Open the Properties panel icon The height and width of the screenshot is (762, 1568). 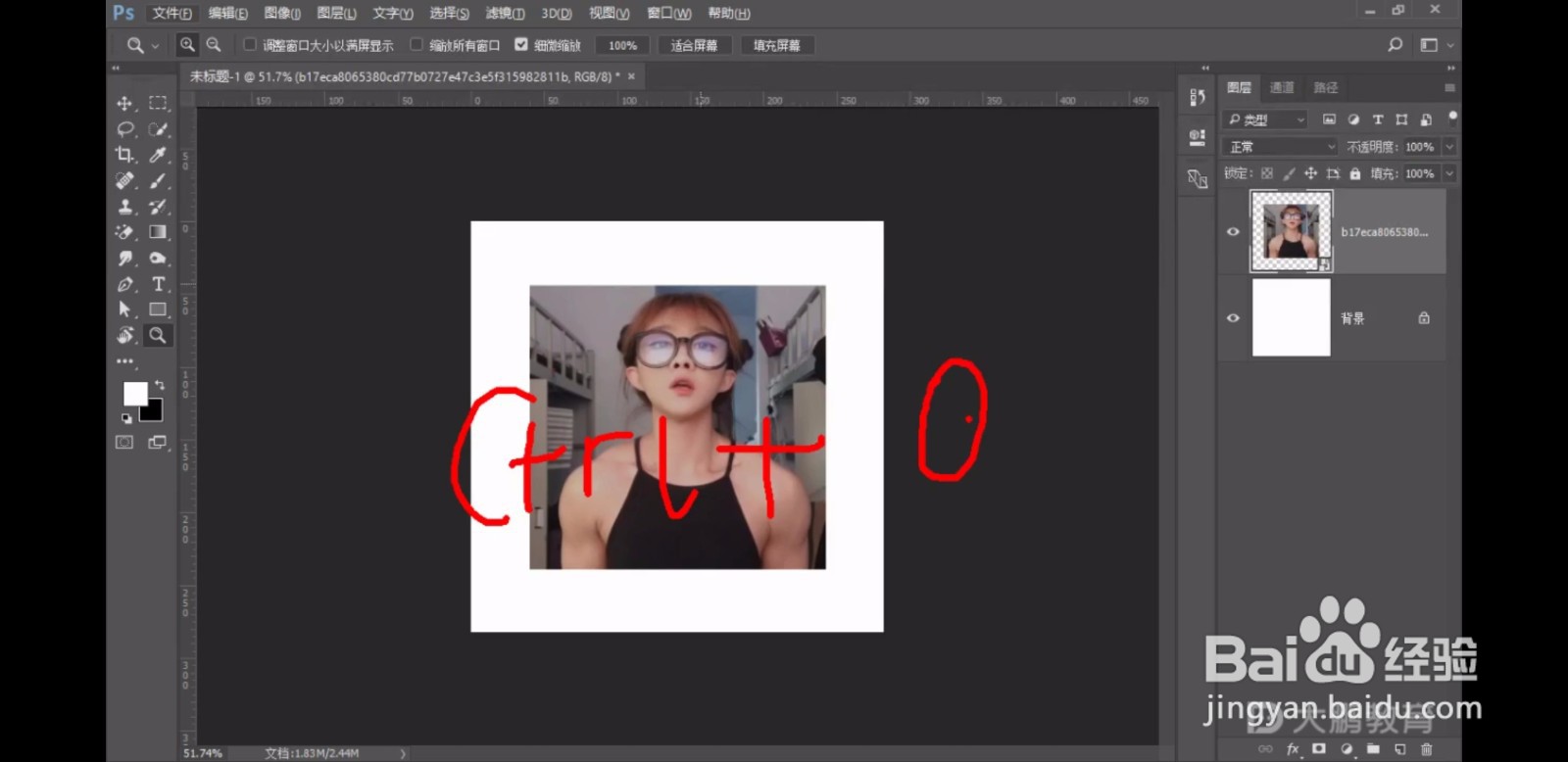[1197, 138]
